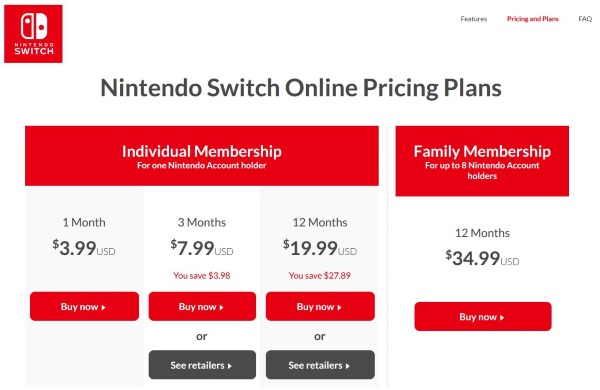Click the Nintendo Switch logo
The width and height of the screenshot is (600, 390).
(x=33, y=34)
